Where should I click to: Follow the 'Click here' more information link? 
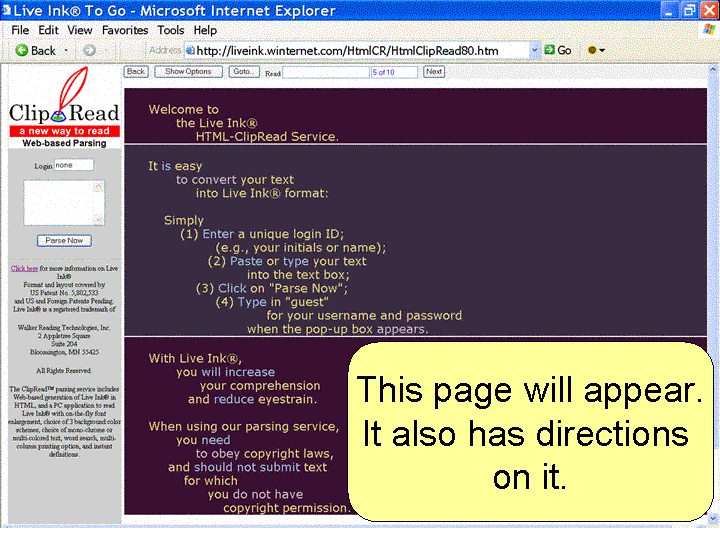pyautogui.click(x=24, y=268)
